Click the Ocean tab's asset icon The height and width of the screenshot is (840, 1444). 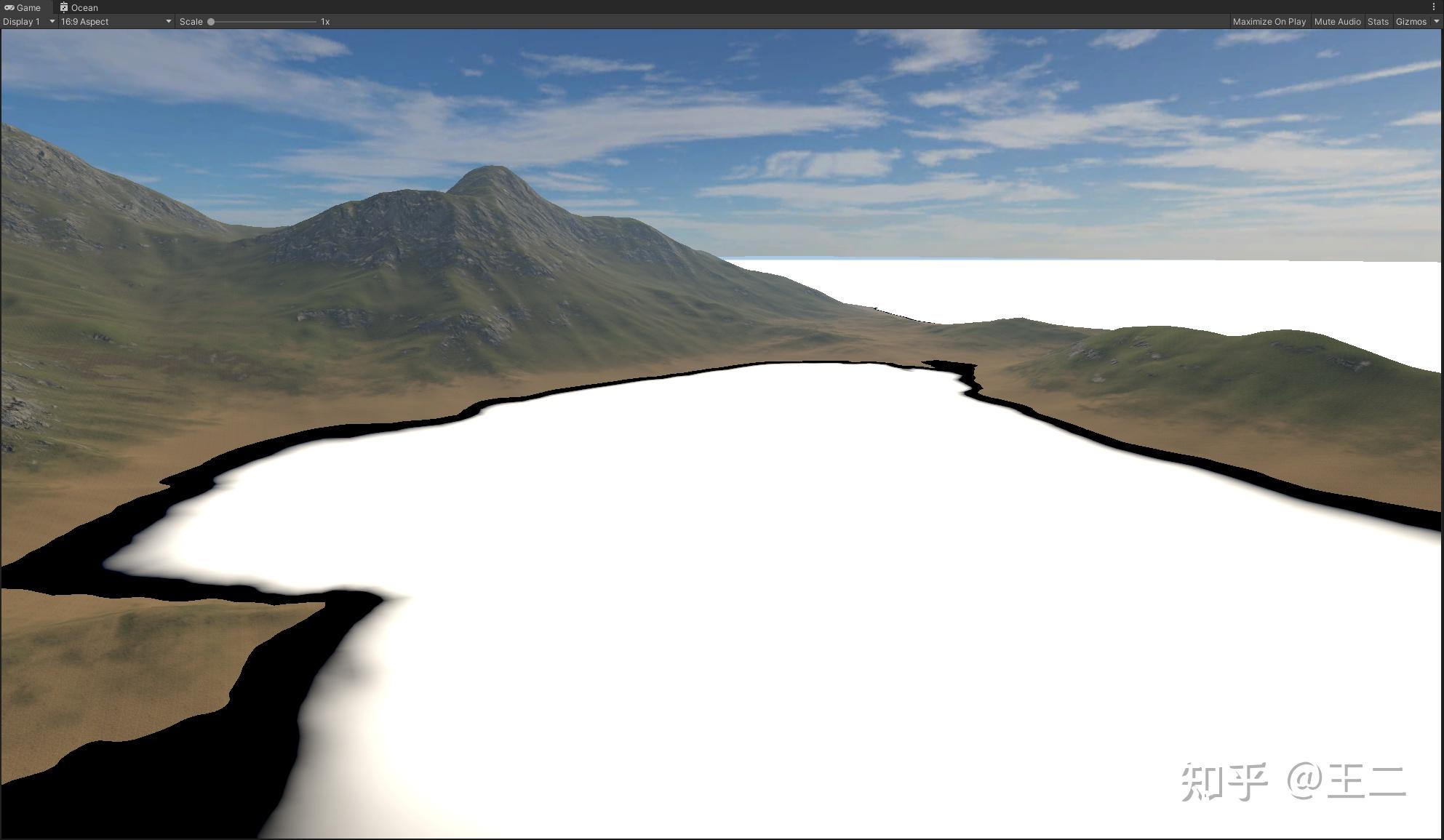coord(64,7)
